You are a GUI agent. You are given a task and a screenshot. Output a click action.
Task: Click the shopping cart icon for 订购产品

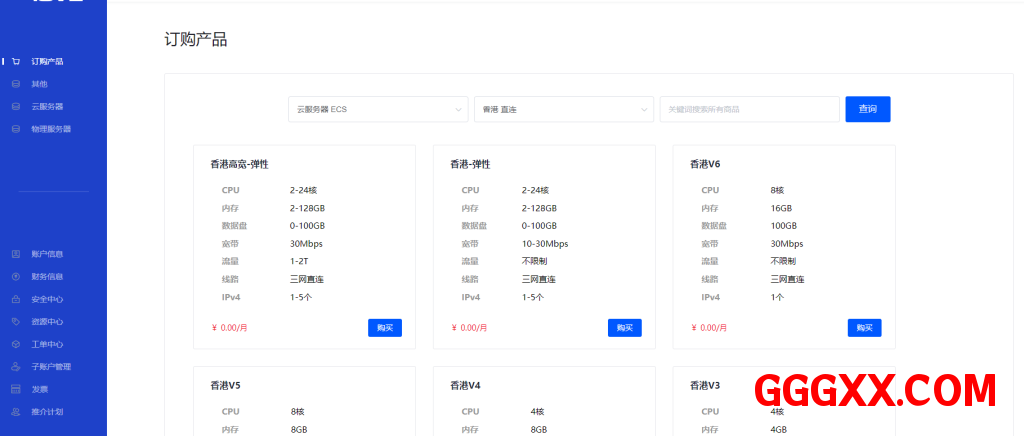pyautogui.click(x=16, y=62)
